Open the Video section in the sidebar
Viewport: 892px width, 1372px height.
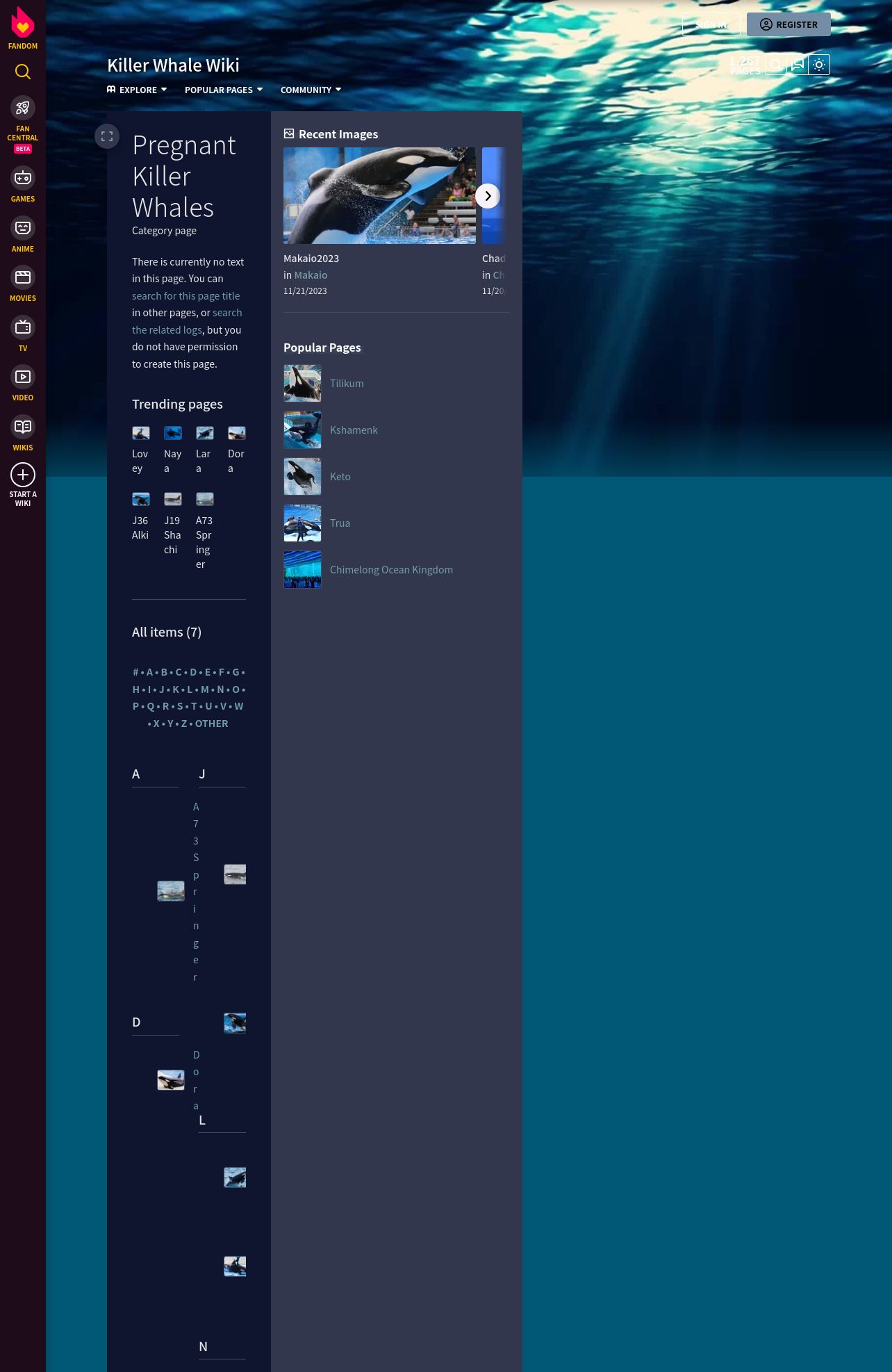23,383
